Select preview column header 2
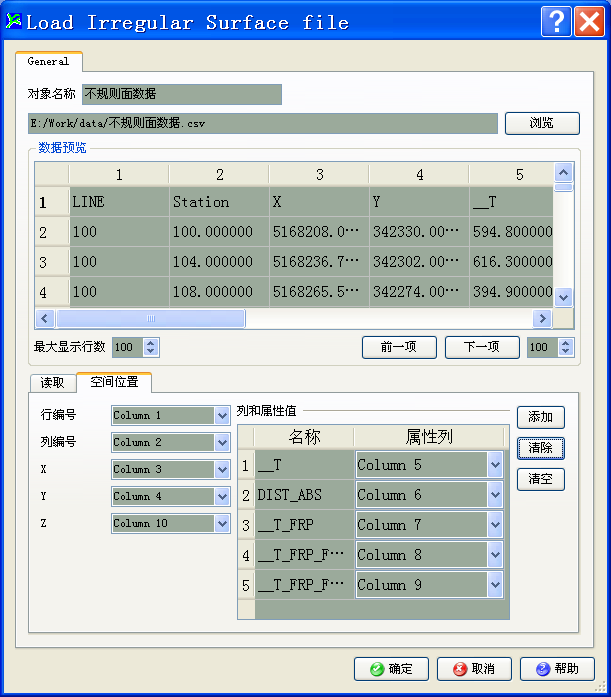 coord(220,174)
